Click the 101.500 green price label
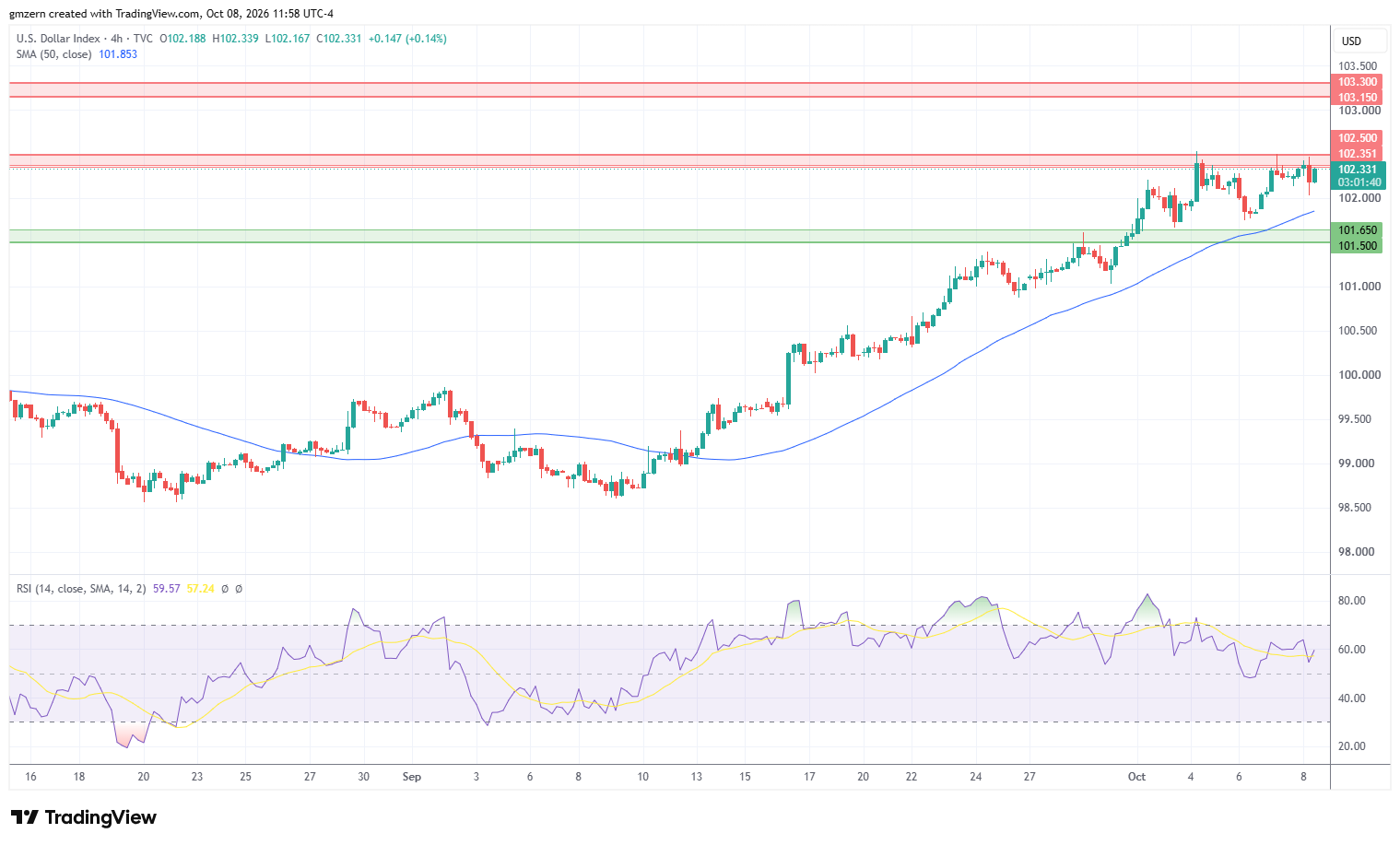Image resolution: width=1400 pixels, height=845 pixels. click(x=1358, y=246)
